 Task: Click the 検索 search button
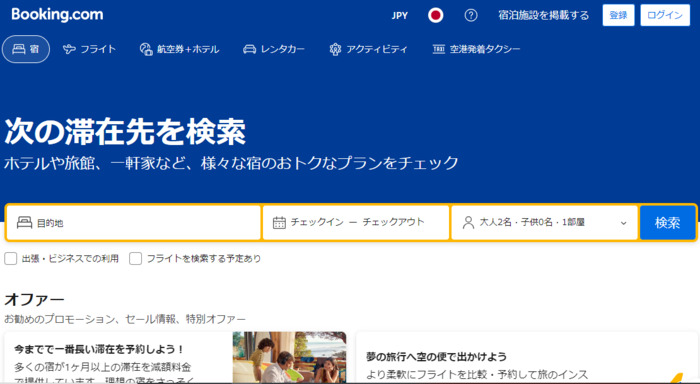pos(667,222)
